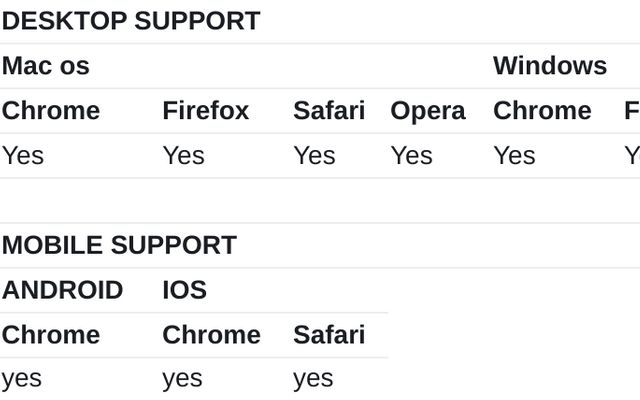Click the yes cell below ANDROID Chrome
Image resolution: width=640 pixels, height=400 pixels.
[x=22, y=380]
